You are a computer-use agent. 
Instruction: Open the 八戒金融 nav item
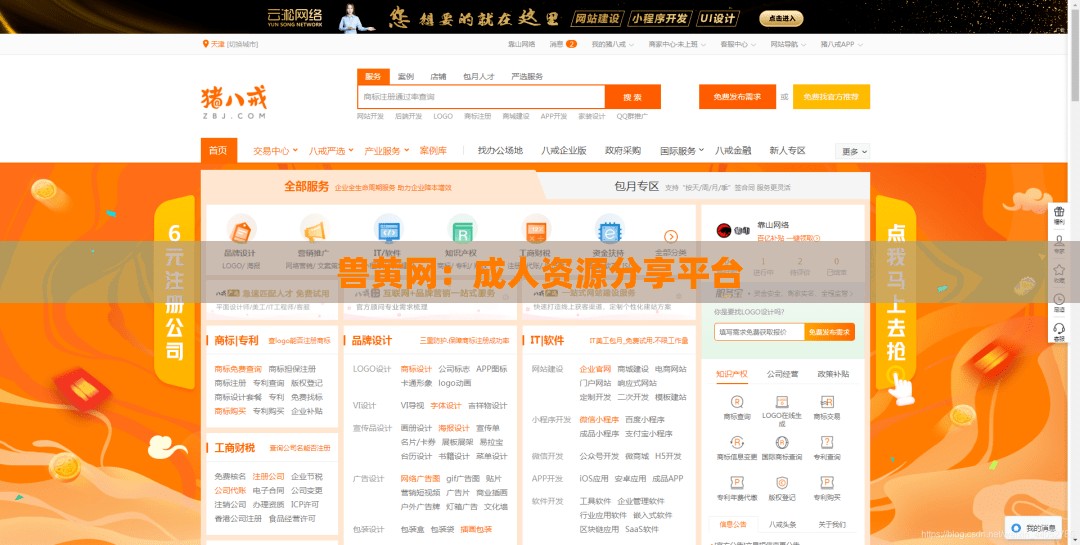(733, 150)
